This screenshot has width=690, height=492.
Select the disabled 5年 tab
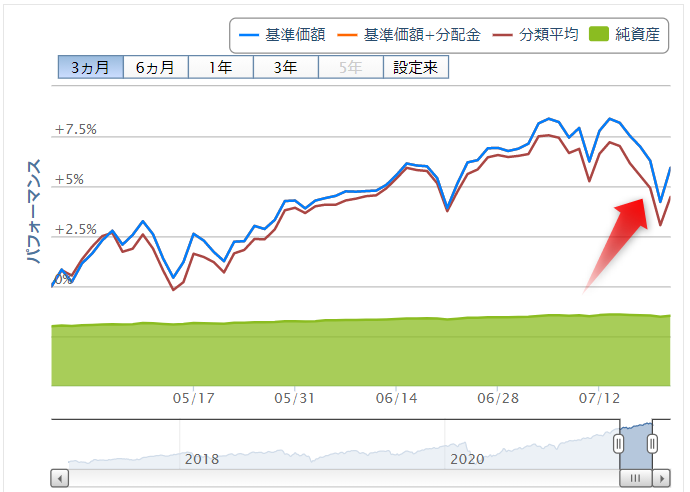(x=351, y=67)
